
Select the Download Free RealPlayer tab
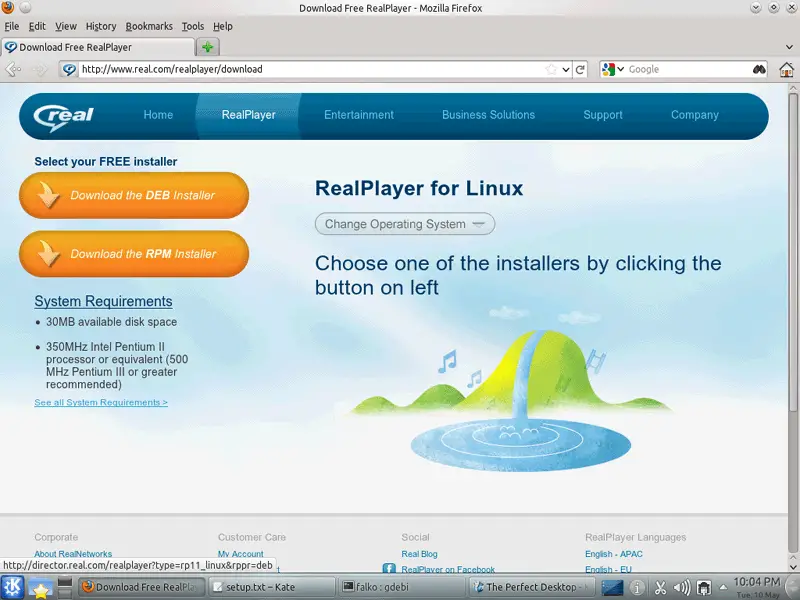[x=97, y=47]
